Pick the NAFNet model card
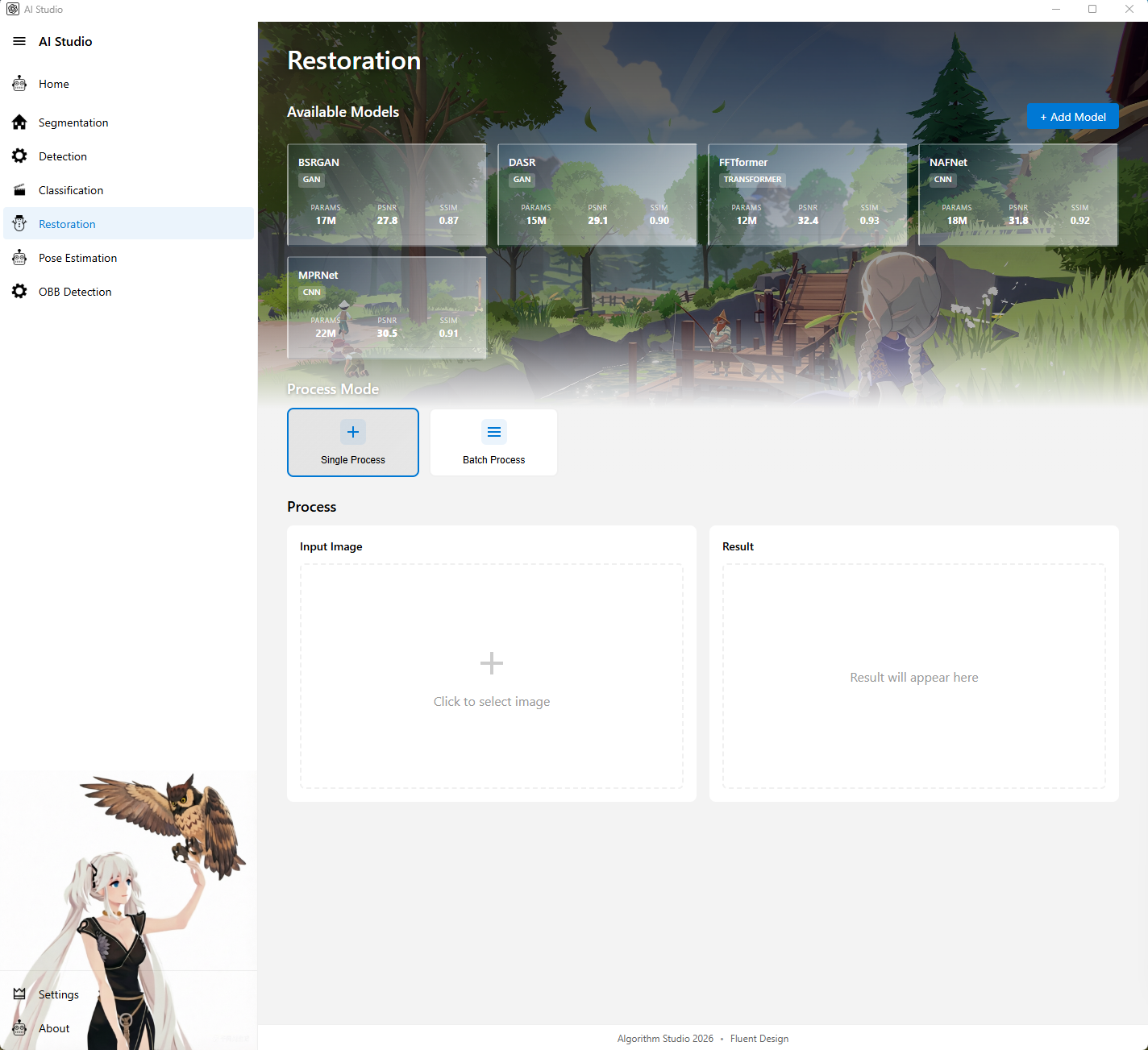1148x1050 pixels. click(1017, 194)
